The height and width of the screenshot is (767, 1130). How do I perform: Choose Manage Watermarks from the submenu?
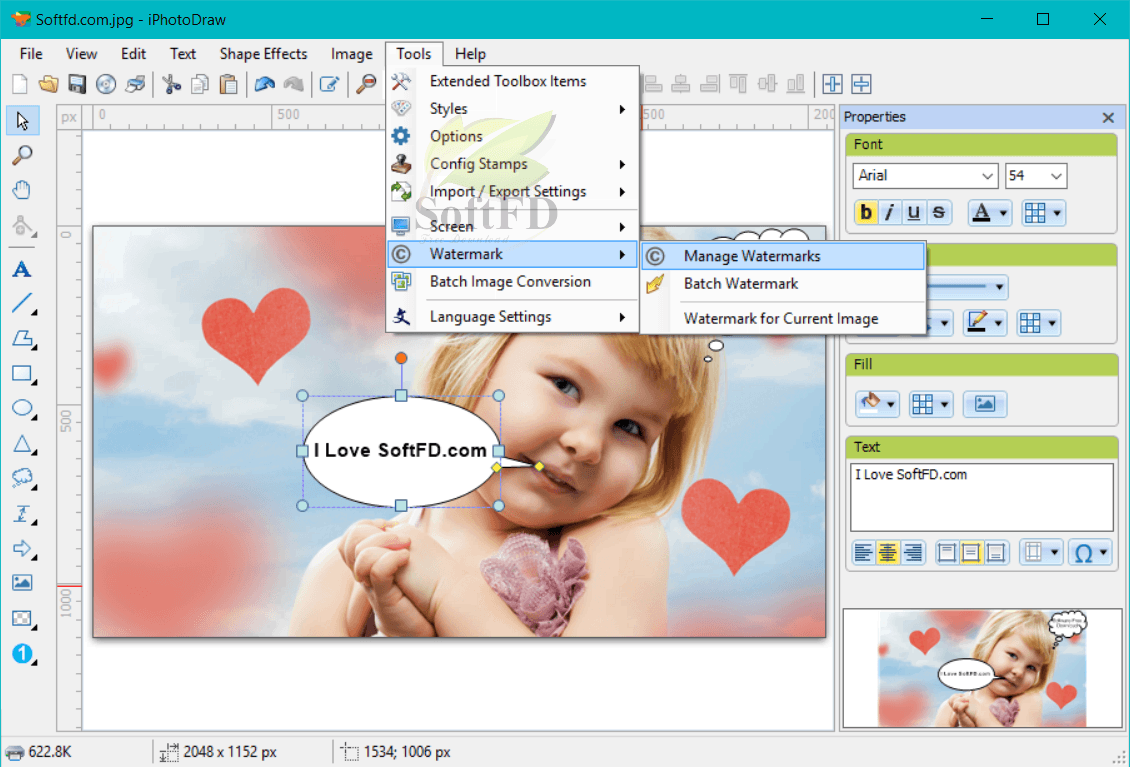[783, 256]
